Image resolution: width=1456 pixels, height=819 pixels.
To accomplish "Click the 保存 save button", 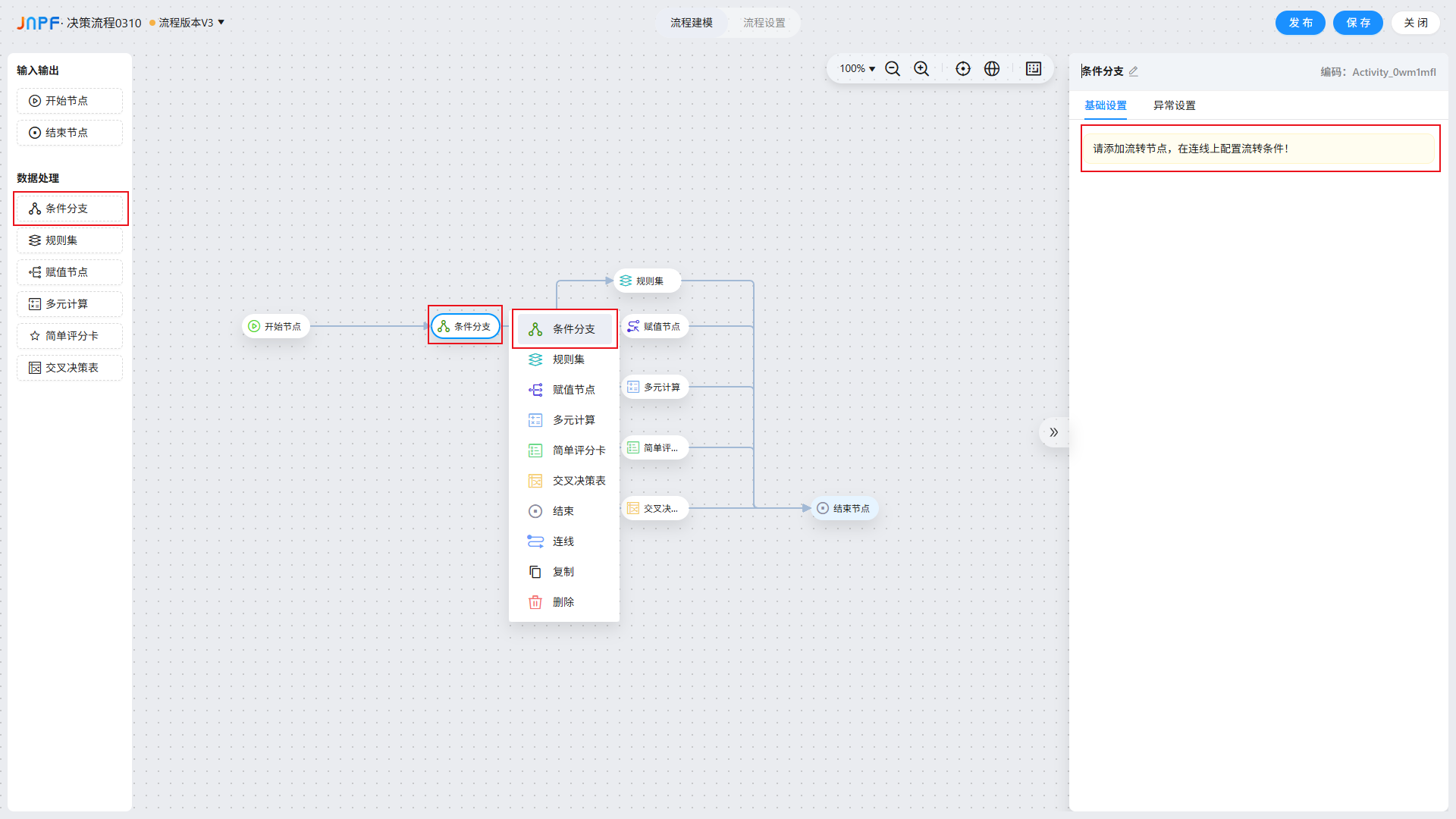I will coord(1357,23).
